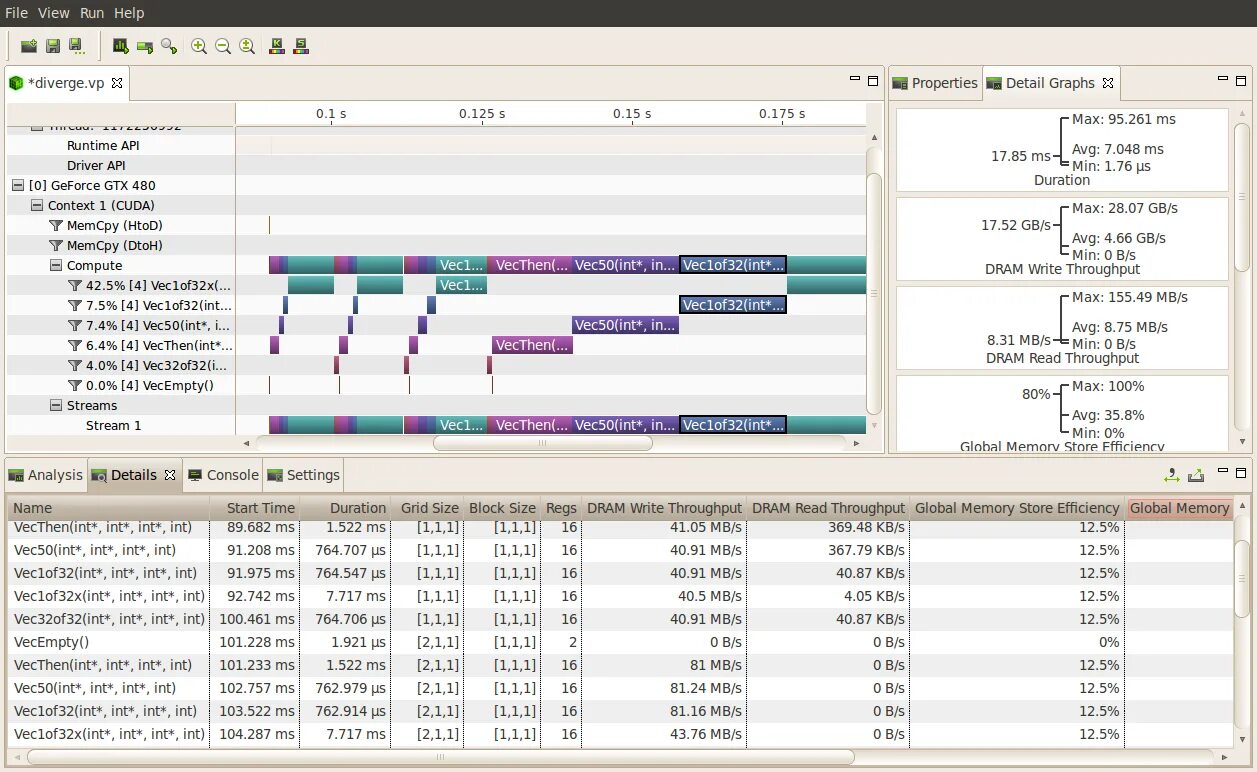Zoom out the timeline with minus magnifier
Image resolution: width=1257 pixels, height=772 pixels.
223,46
